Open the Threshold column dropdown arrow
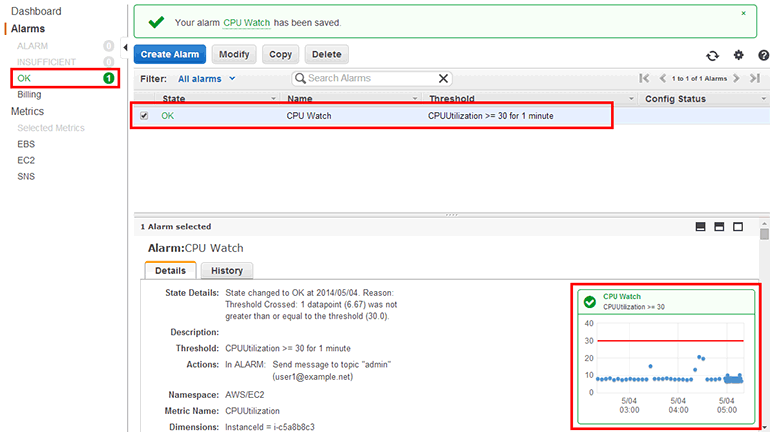 pyautogui.click(x=631, y=99)
